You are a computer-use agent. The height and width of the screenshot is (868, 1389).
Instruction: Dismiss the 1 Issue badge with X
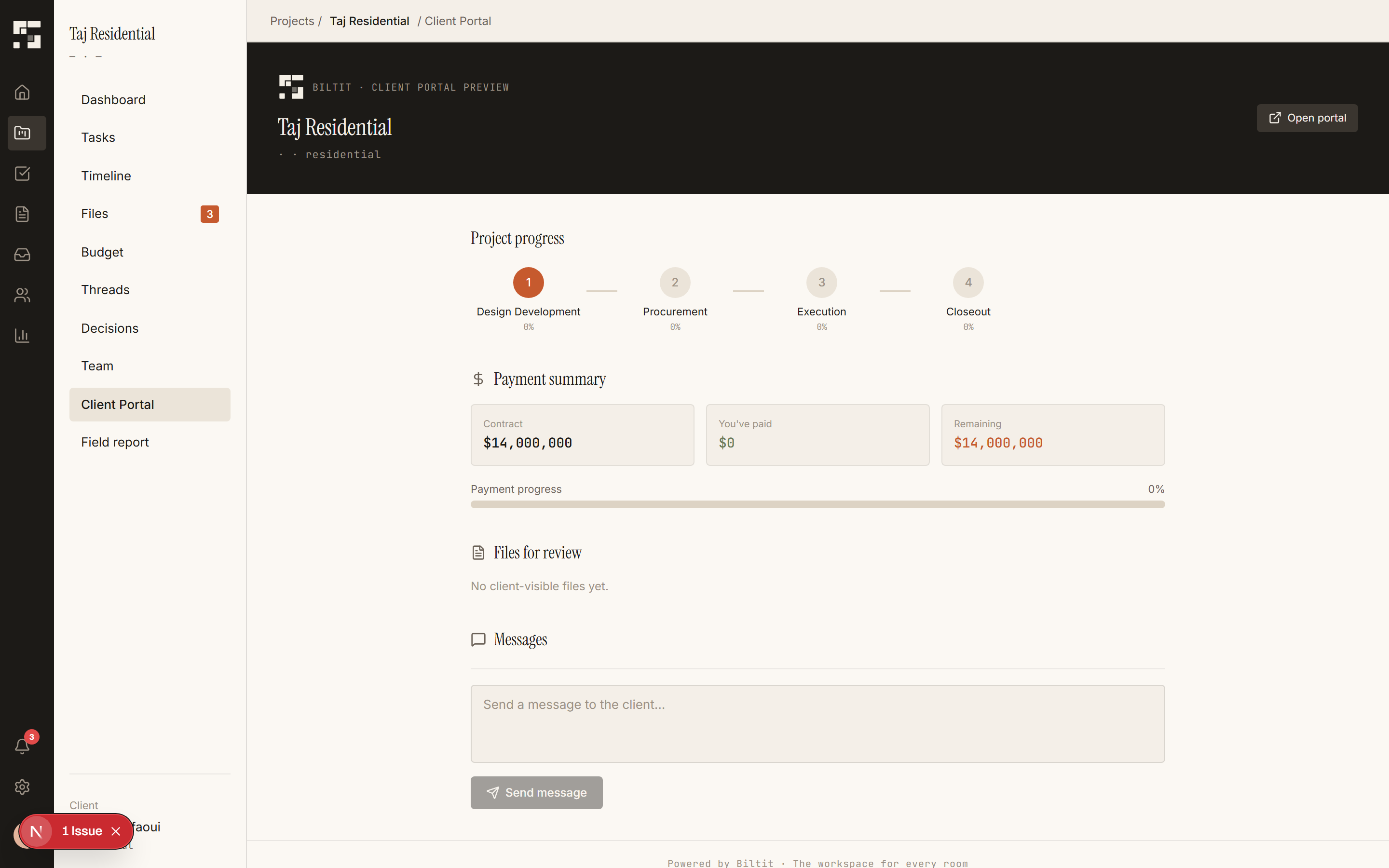116,831
